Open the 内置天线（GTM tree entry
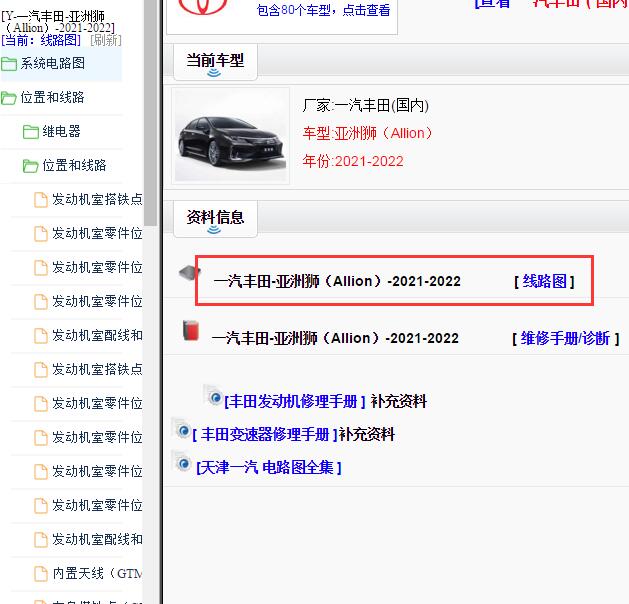The image size is (629, 604). (97, 574)
